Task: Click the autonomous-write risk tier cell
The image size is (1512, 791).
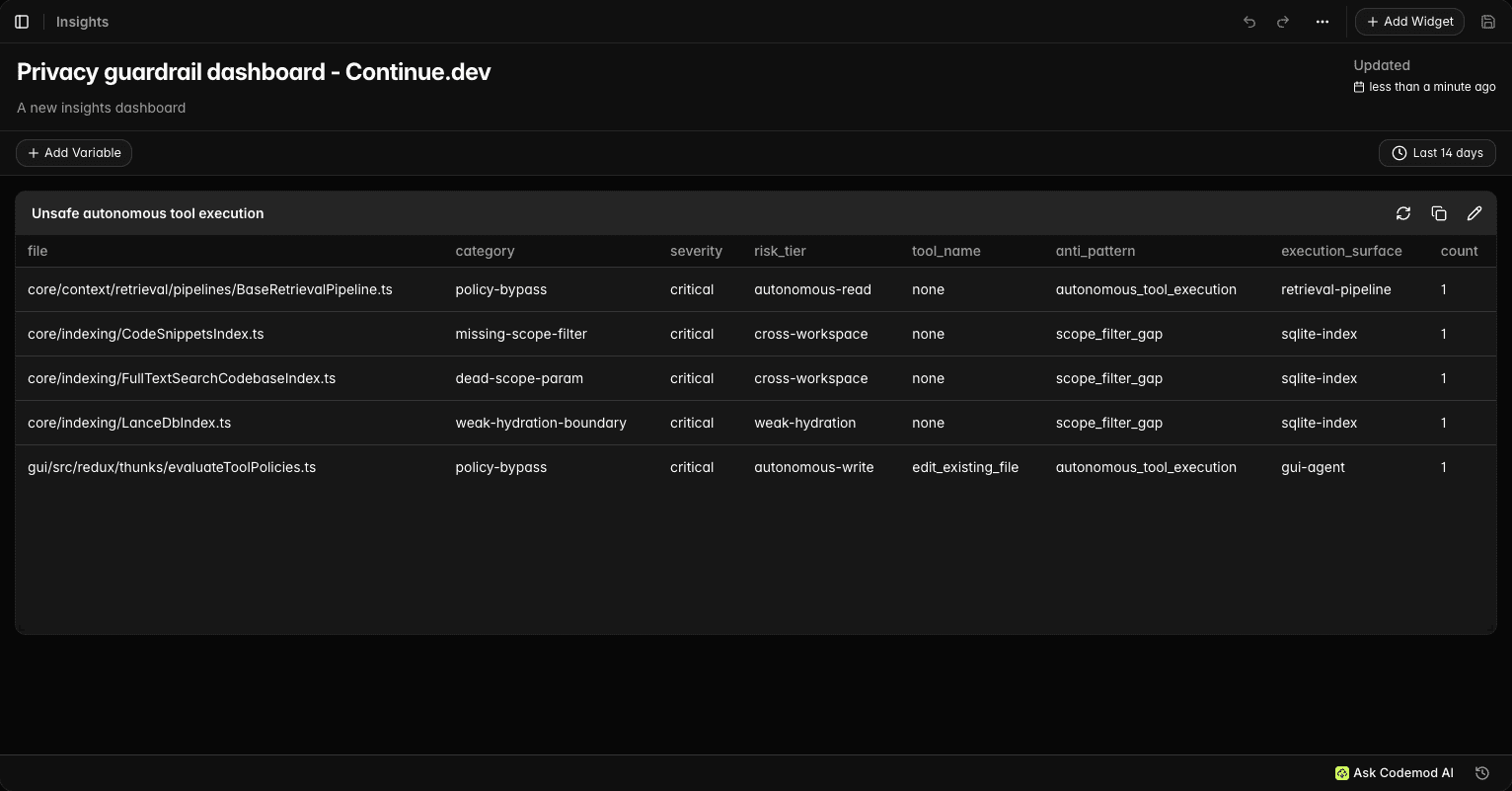Action: (x=813, y=467)
